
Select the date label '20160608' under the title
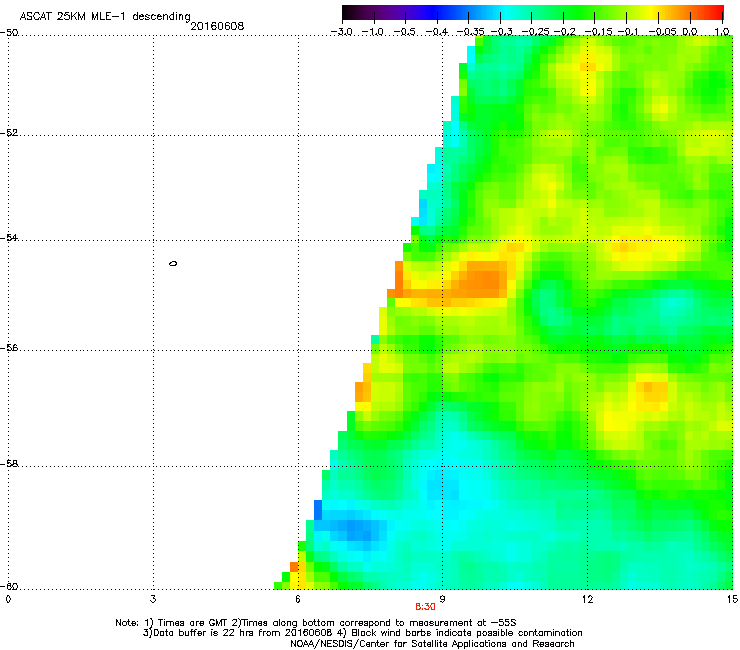[217, 26]
